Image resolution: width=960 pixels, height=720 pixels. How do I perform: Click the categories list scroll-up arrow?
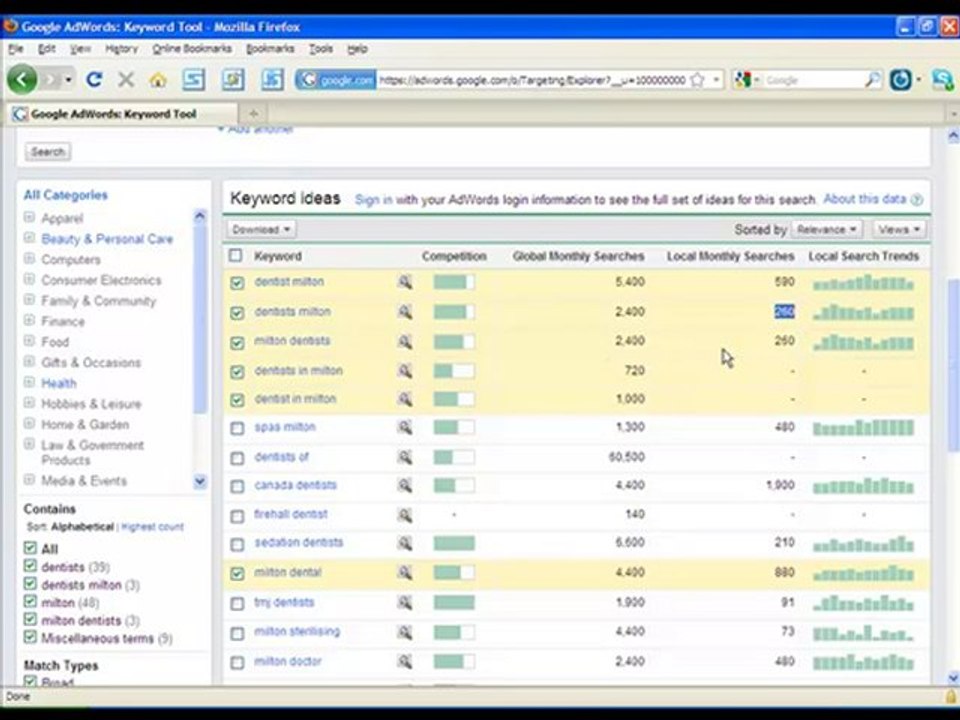click(x=200, y=216)
